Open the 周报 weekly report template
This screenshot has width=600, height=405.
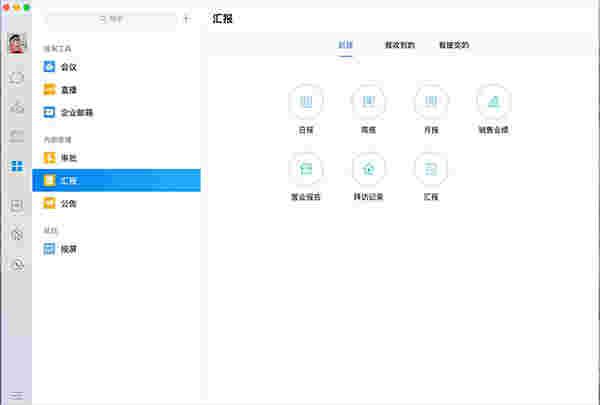click(x=368, y=102)
